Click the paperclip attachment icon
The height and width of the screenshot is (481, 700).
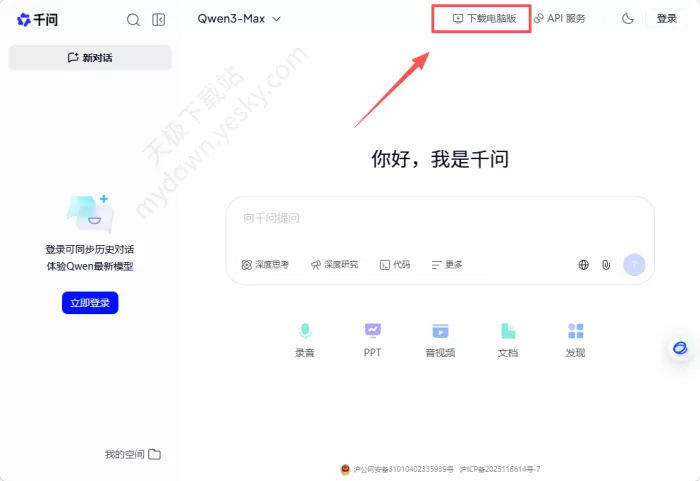[x=606, y=265]
